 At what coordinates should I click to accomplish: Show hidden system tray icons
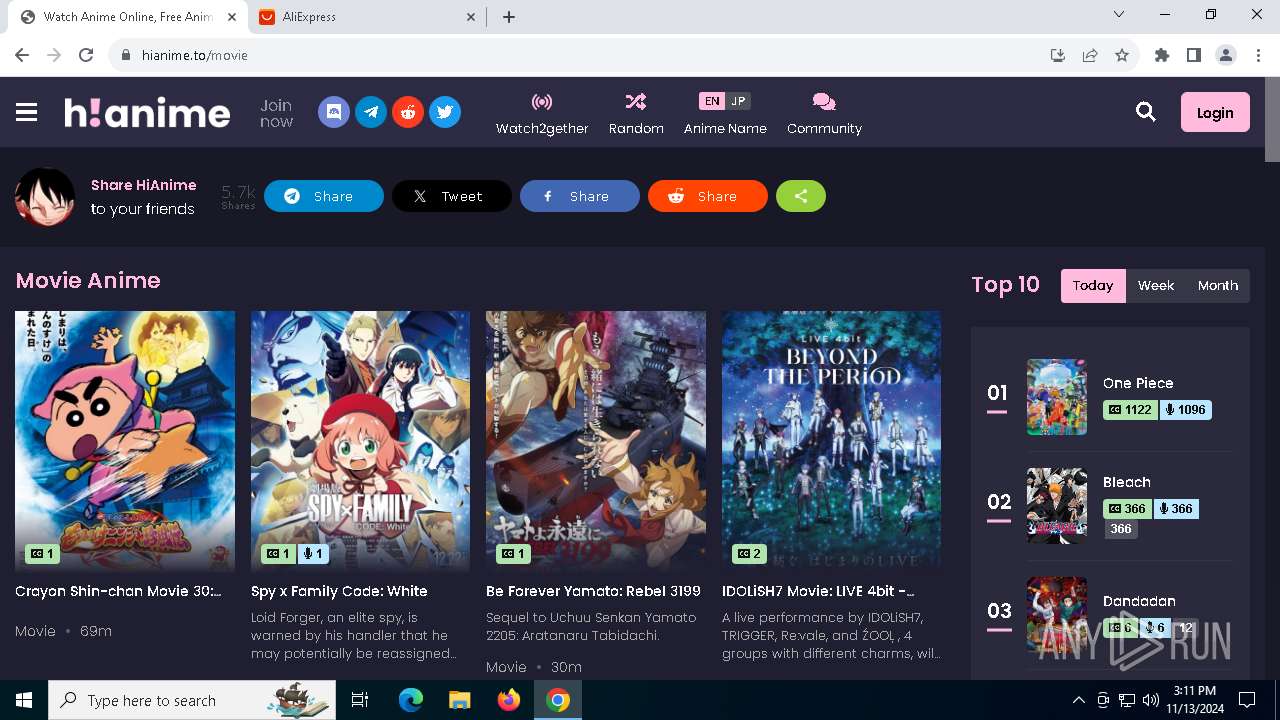pos(1078,700)
